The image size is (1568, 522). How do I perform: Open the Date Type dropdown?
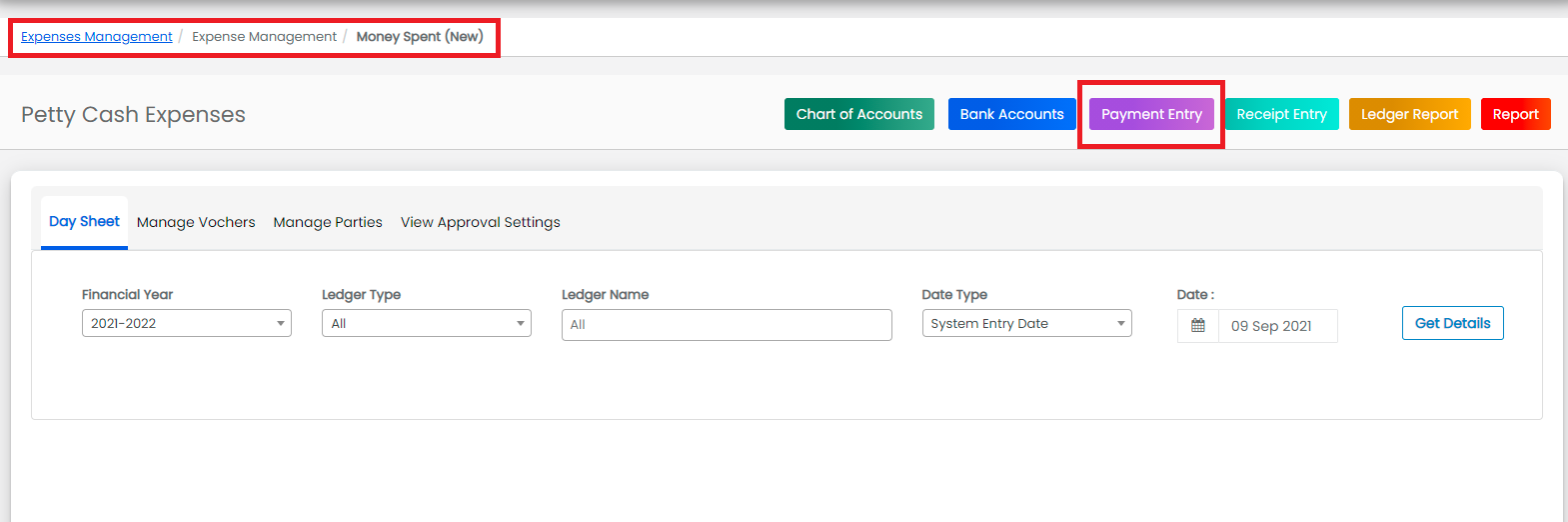[x=1026, y=323]
